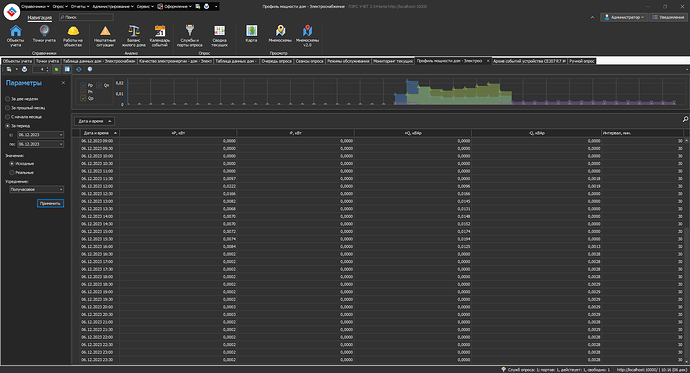
Task: Switch to the Ручной опрос tab
Action: click(x=582, y=61)
